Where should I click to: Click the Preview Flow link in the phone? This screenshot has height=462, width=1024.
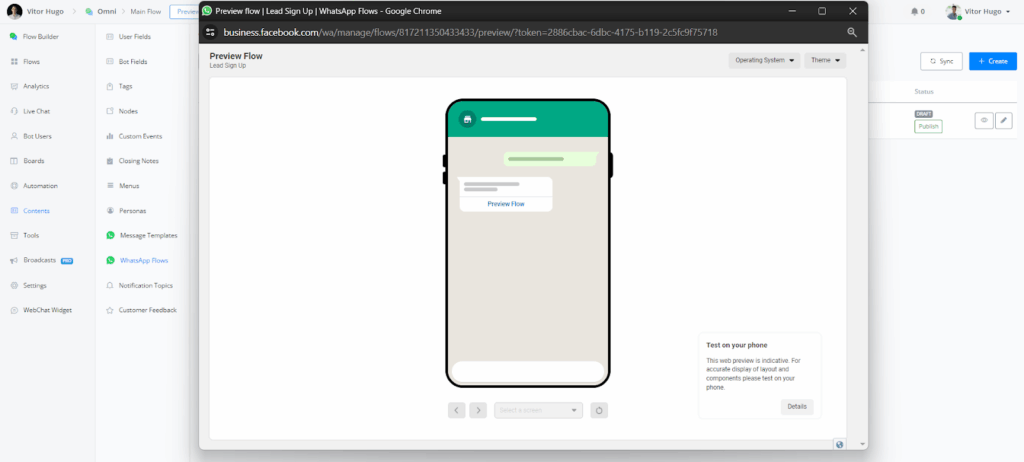[505, 204]
